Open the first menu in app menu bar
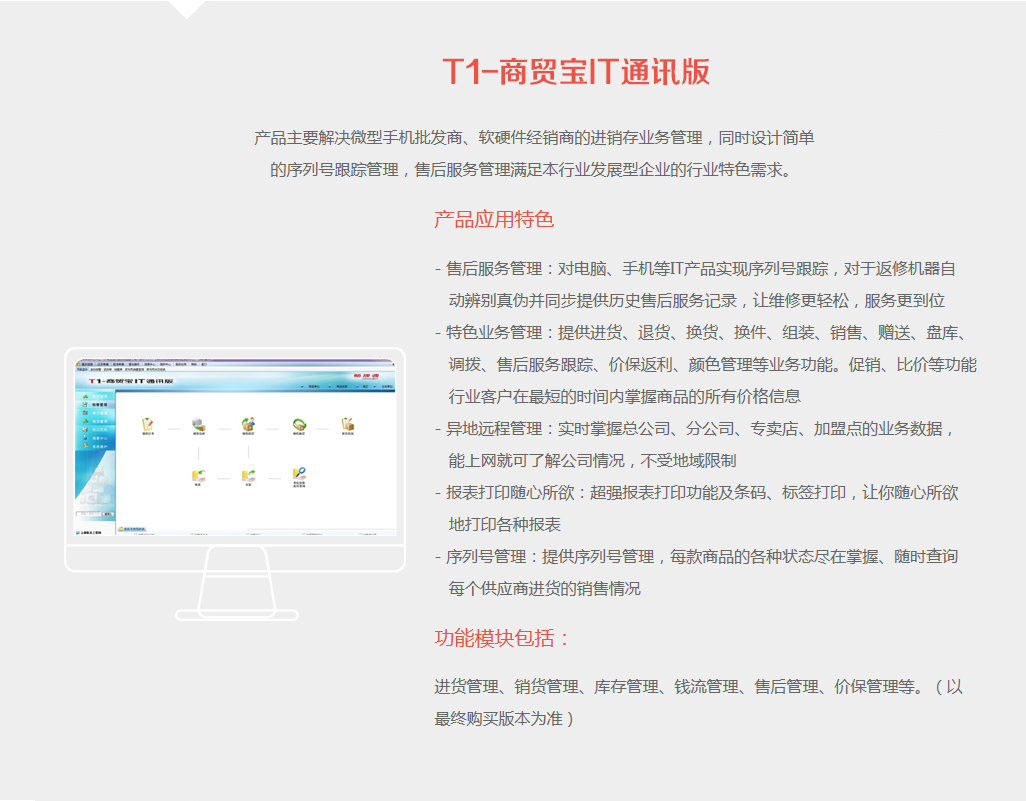 (x=86, y=364)
